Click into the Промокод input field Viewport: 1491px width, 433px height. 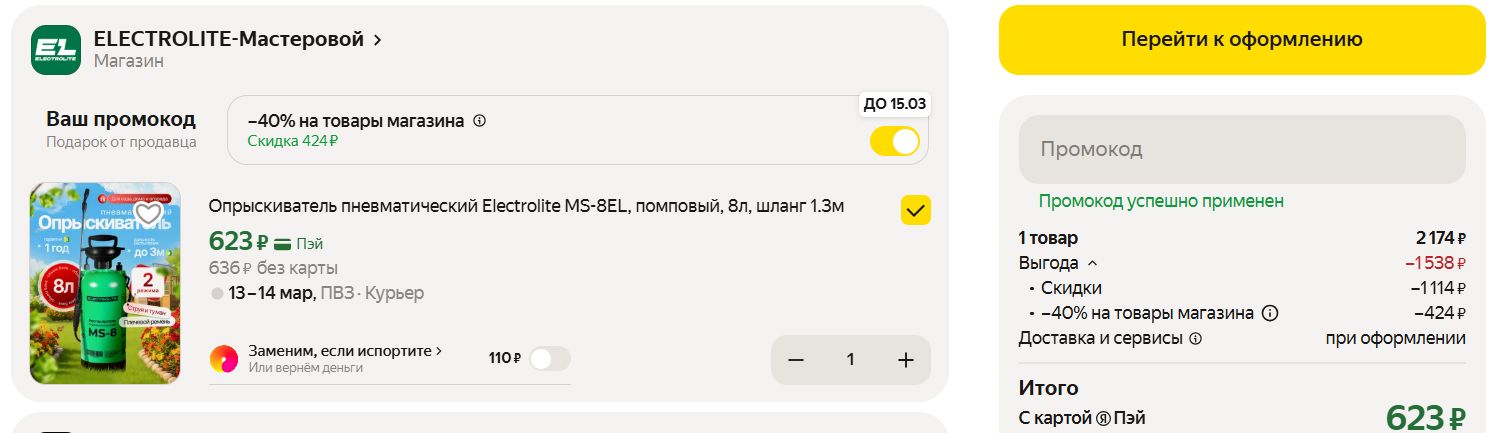(x=1241, y=149)
